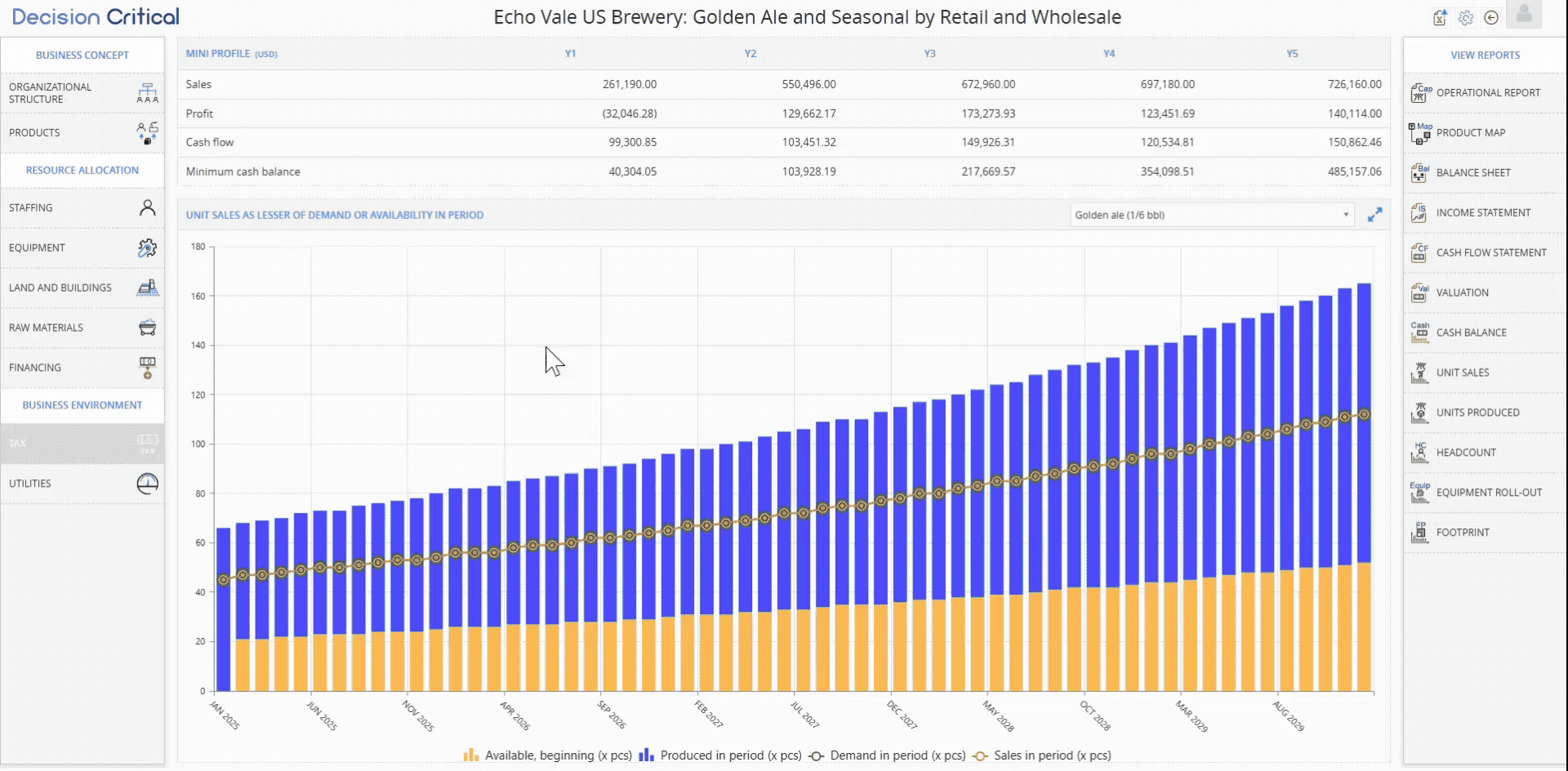Select Land and Buildings menu item
The height and width of the screenshot is (771, 1568).
(82, 287)
